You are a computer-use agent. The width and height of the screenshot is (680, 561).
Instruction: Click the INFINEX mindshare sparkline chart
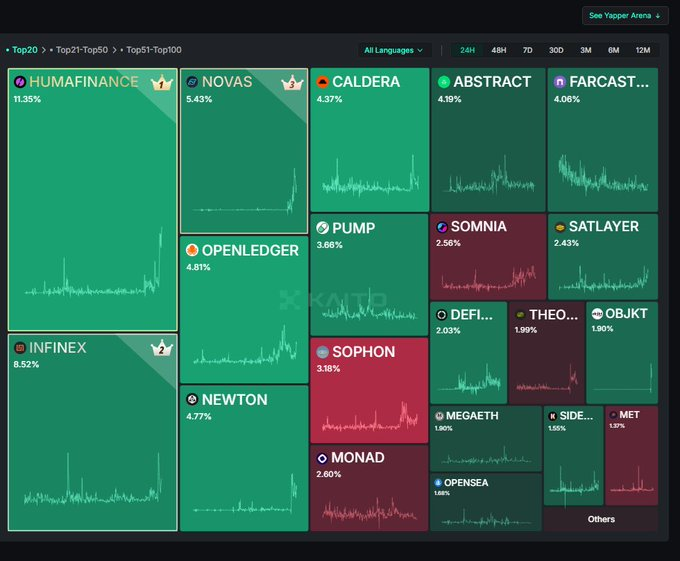93,479
